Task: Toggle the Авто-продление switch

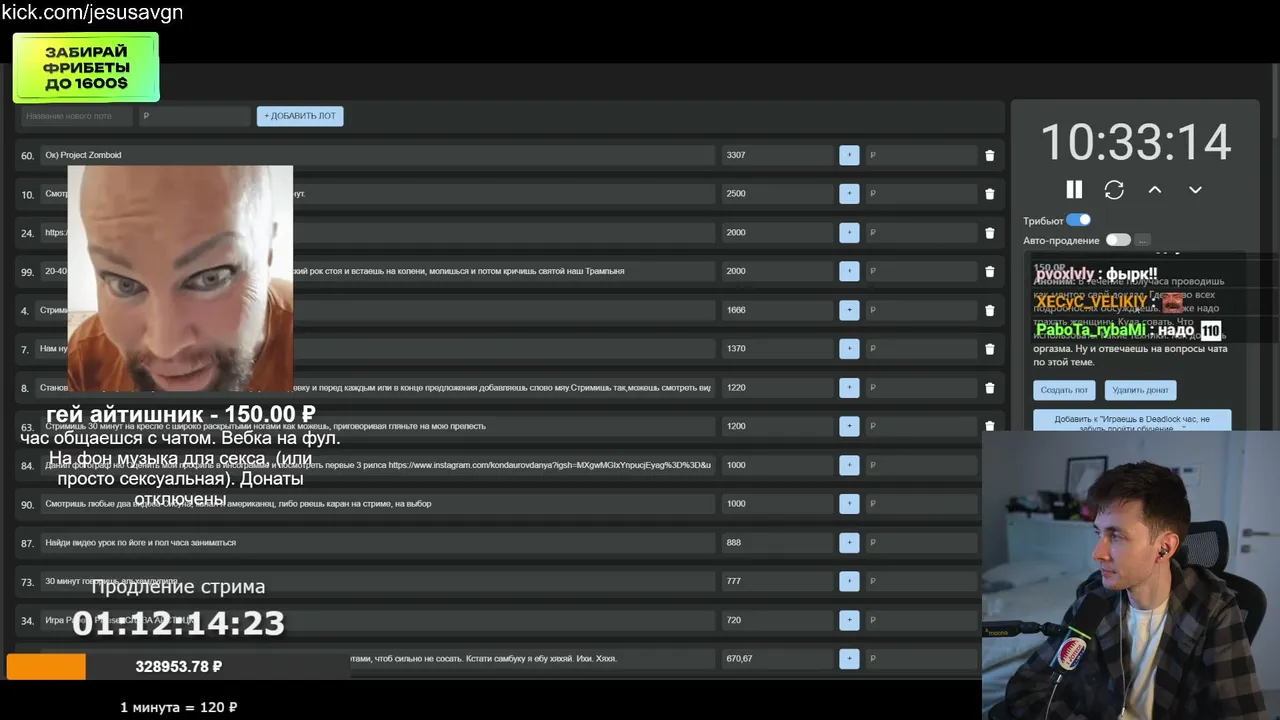Action: point(1118,240)
